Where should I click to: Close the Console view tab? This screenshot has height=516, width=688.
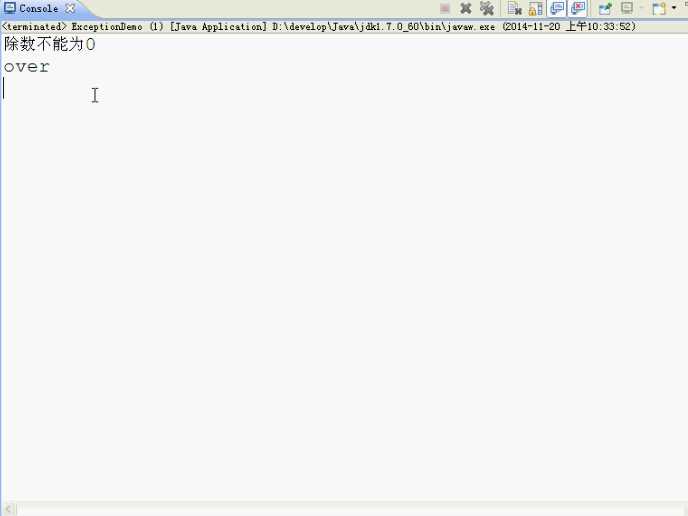point(70,8)
